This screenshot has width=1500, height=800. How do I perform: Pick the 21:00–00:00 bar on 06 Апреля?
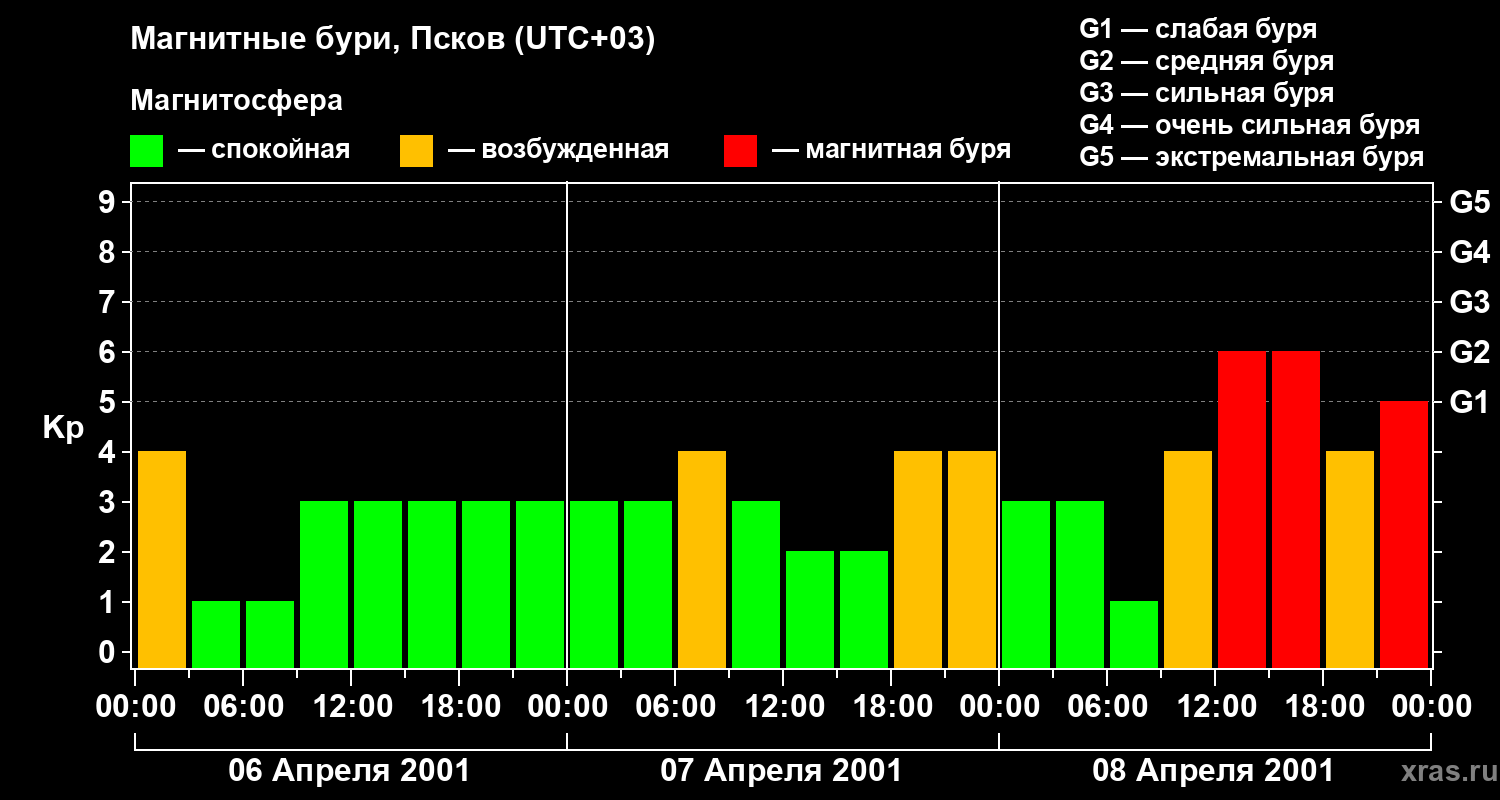coord(540,584)
